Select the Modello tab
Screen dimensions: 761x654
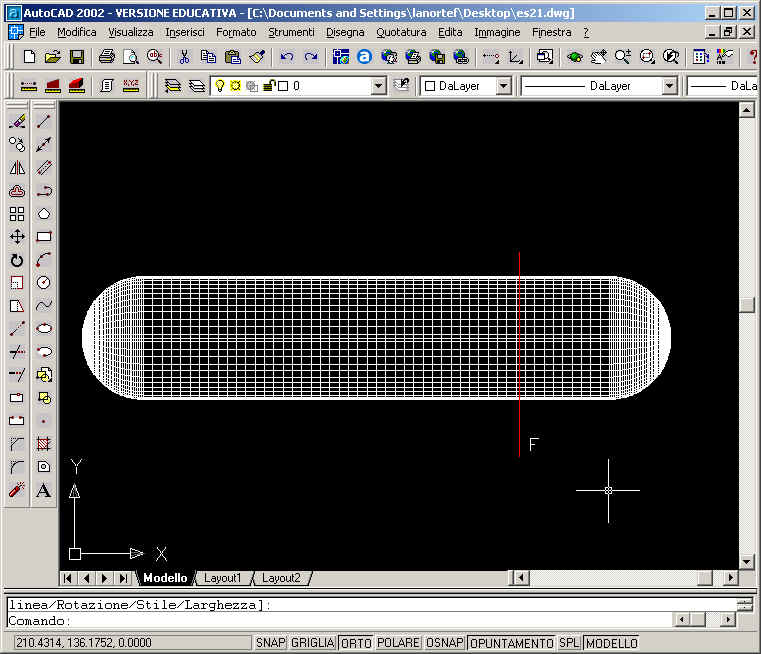165,578
